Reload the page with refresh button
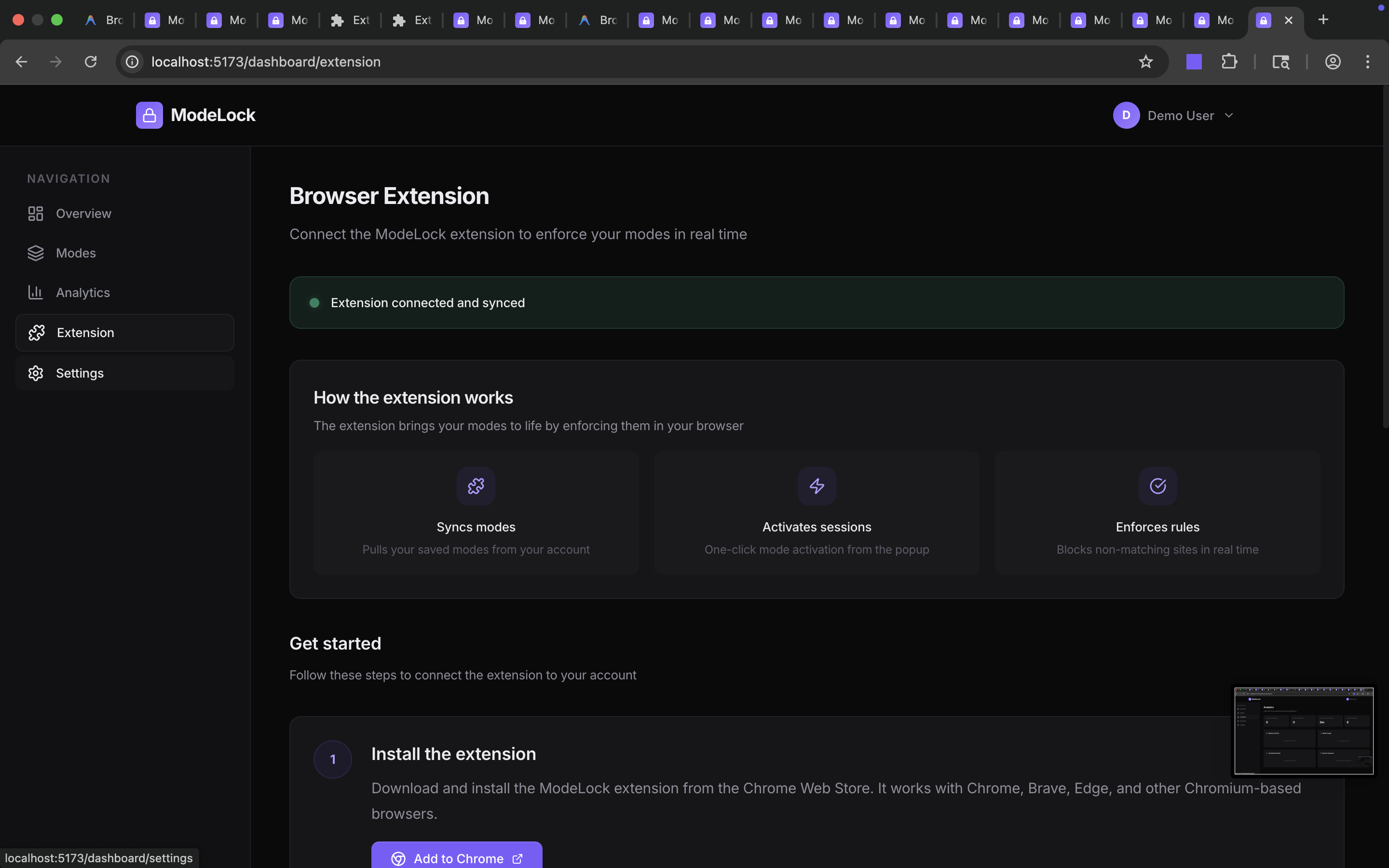This screenshot has height=868, width=1389. [91, 61]
